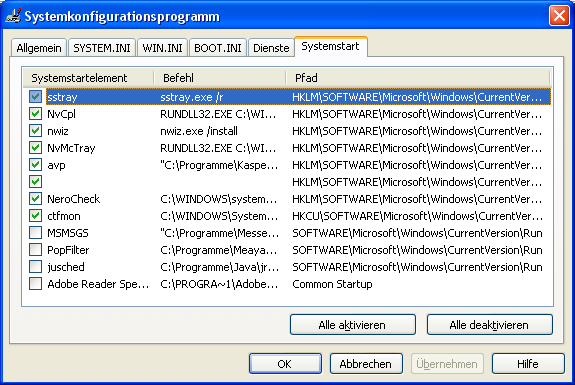Select the ctfmon entry name
The width and height of the screenshot is (575, 385).
pos(64,216)
